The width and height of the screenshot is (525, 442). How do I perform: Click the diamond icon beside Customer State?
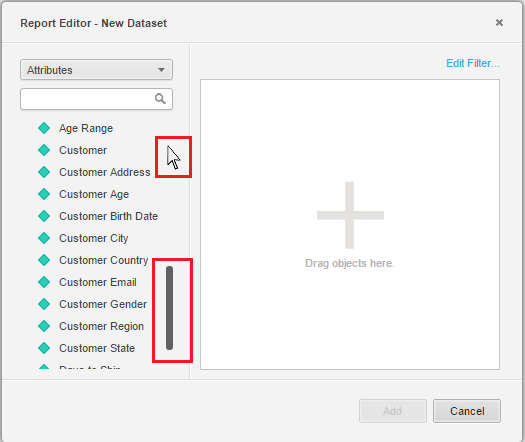click(44, 348)
